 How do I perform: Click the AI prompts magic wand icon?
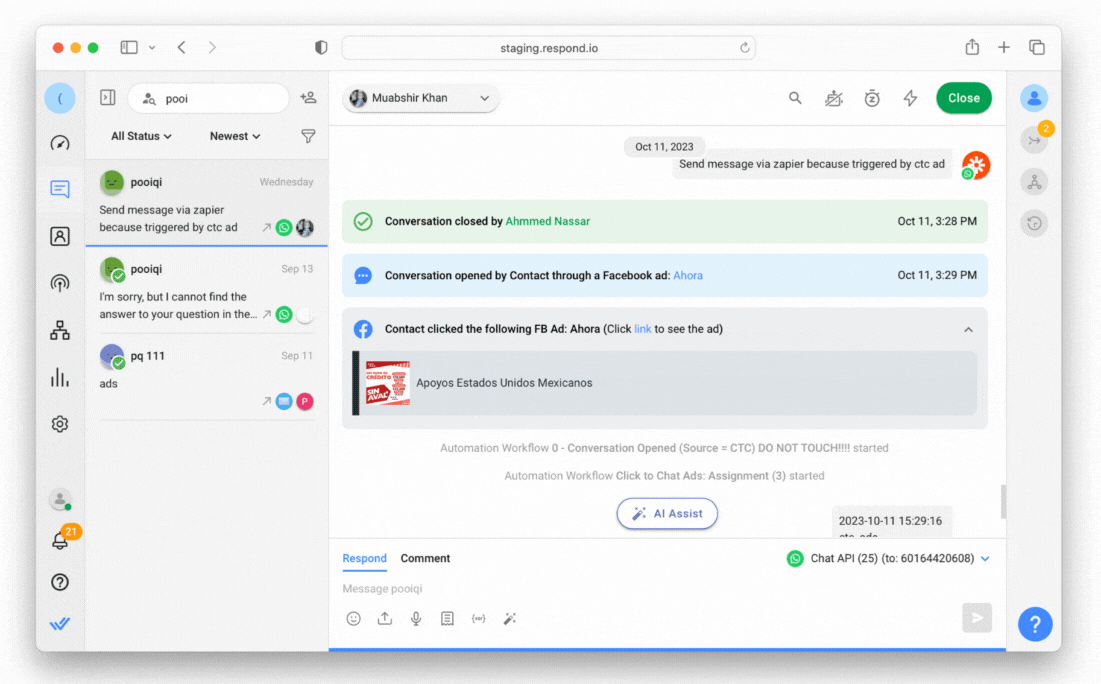(x=510, y=619)
